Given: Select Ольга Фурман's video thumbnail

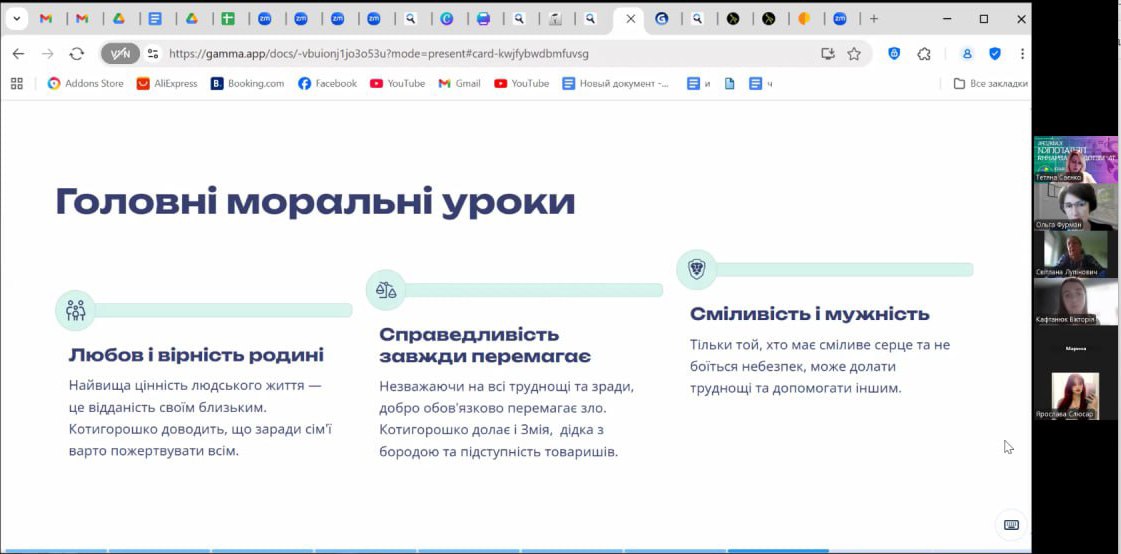Looking at the screenshot, I should point(1075,204).
